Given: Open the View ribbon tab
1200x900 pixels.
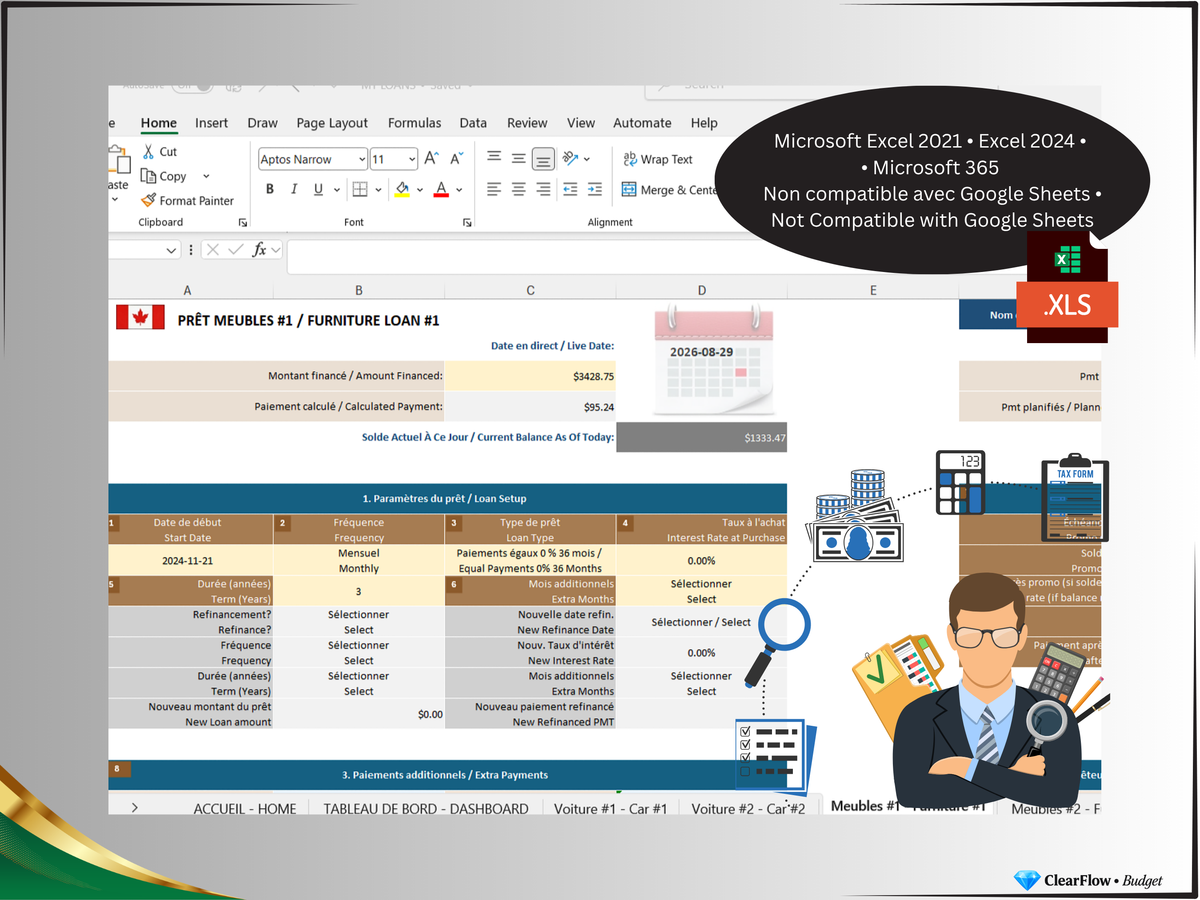Looking at the screenshot, I should click(581, 123).
